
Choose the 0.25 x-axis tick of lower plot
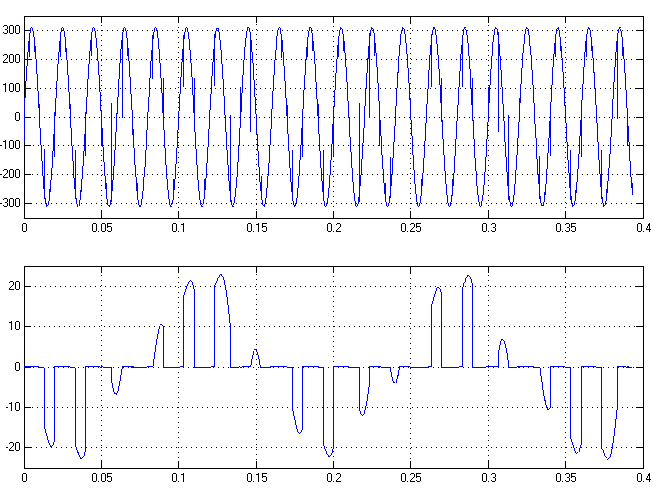tap(411, 478)
